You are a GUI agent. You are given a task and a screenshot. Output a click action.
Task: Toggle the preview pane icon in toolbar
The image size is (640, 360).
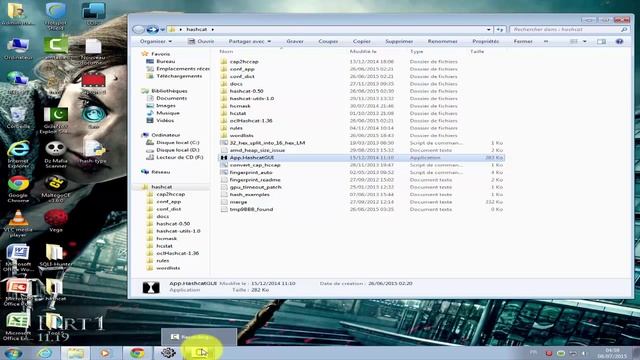pos(601,41)
